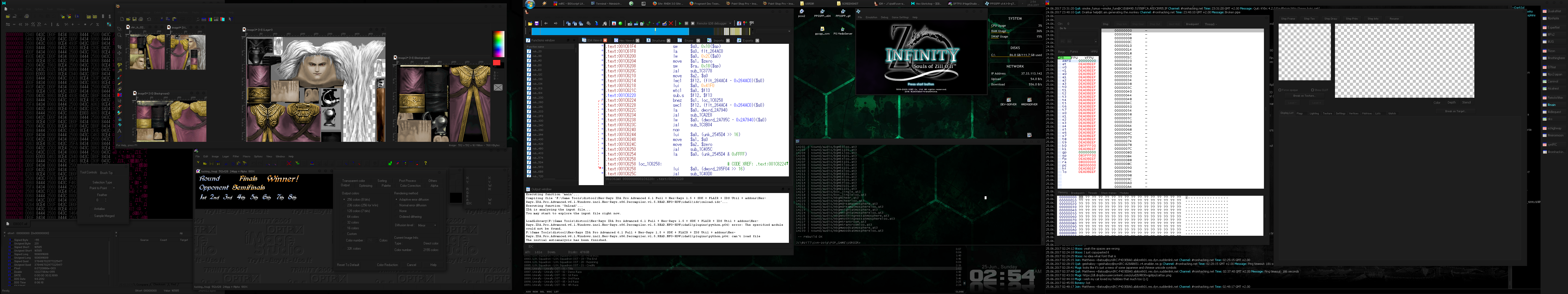Click the red foreground color swatch
This screenshot has width=1568, height=294.
(497, 63)
